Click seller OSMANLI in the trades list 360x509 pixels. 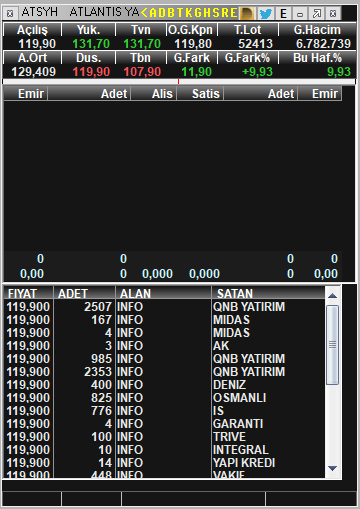tap(240, 398)
